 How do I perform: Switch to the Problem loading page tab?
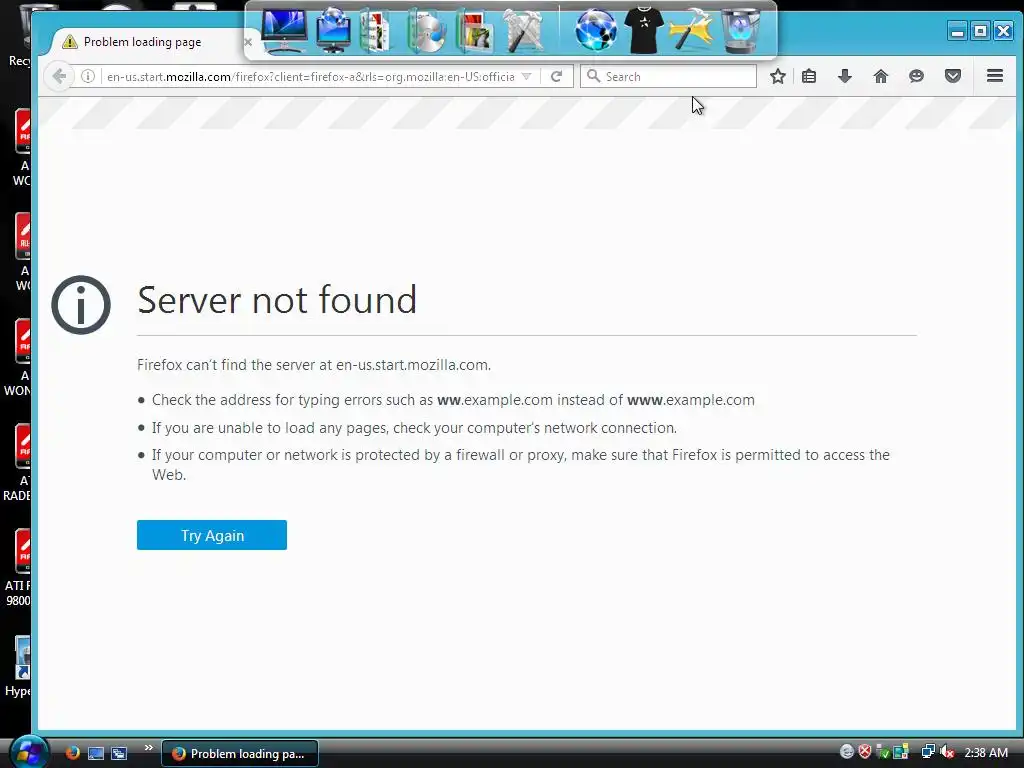[x=142, y=42]
